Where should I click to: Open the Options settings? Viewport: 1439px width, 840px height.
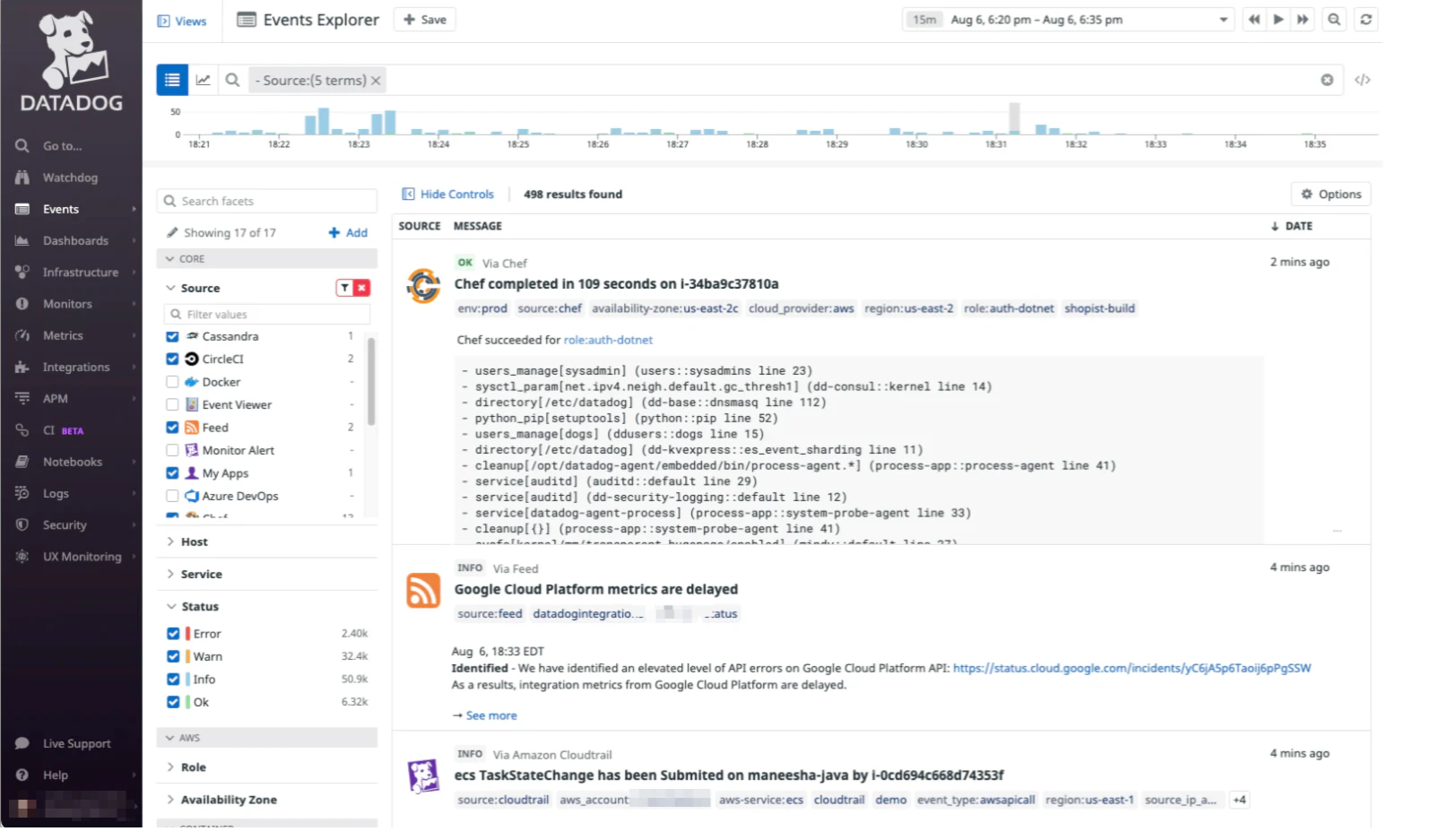(x=1331, y=194)
